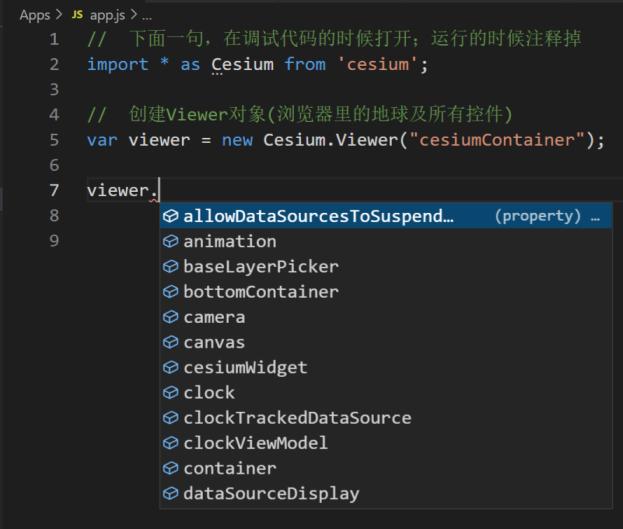The height and width of the screenshot is (529, 623).
Task: Open app.js breadcrumb item
Action: [108, 16]
